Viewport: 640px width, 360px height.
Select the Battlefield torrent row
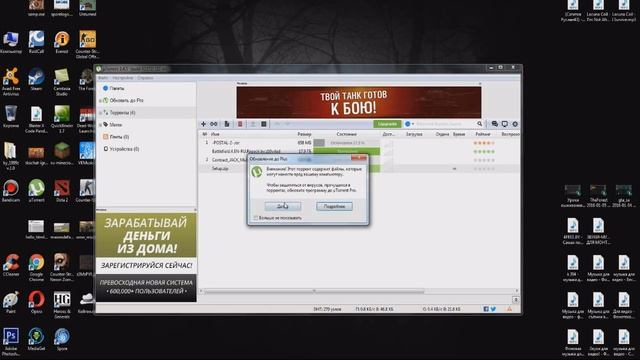coord(359,151)
